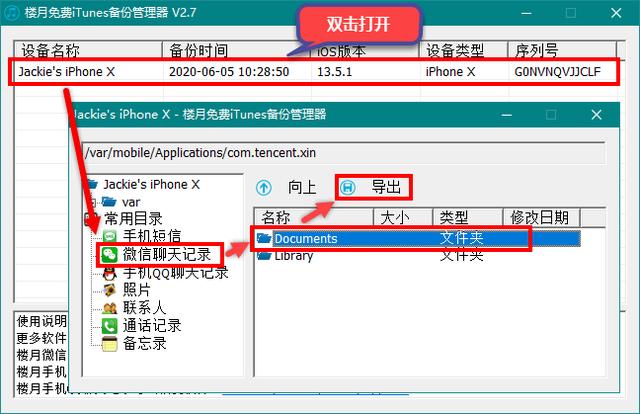Click the 设备类型 column header
The height and width of the screenshot is (414, 640).
pyautogui.click(x=463, y=50)
